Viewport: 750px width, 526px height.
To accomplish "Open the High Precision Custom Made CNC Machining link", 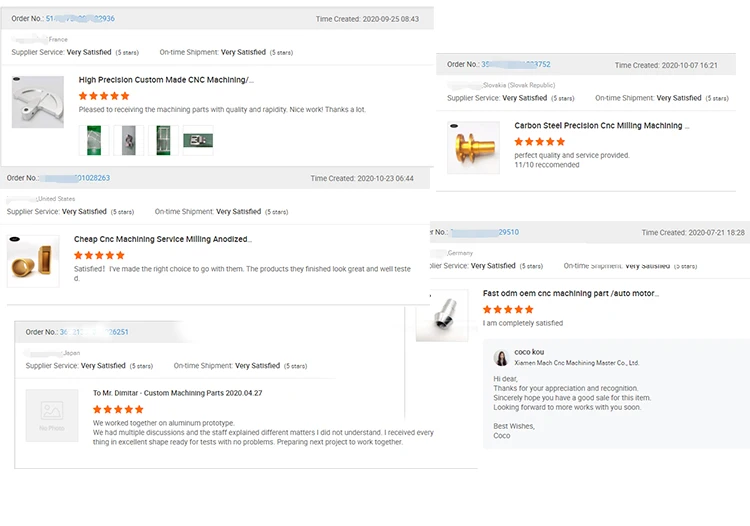I will tap(166, 80).
